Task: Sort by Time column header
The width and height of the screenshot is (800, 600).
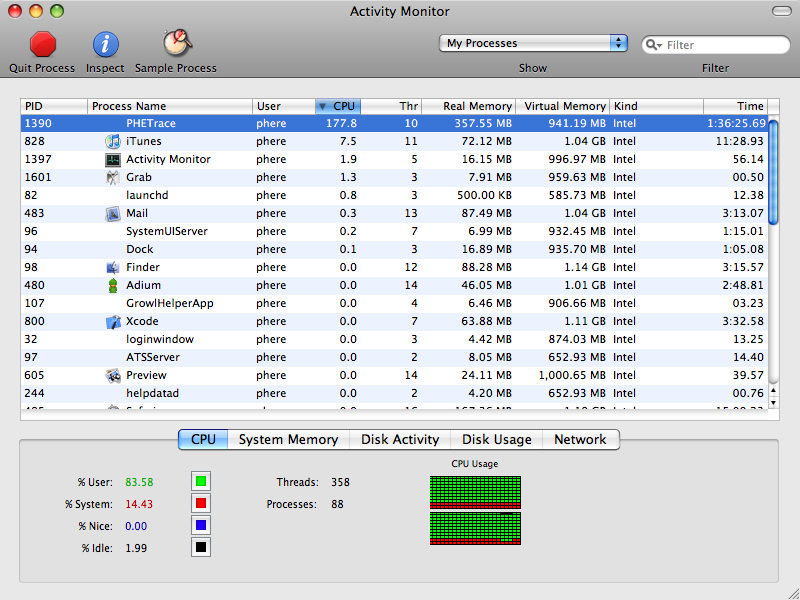Action: (x=735, y=106)
